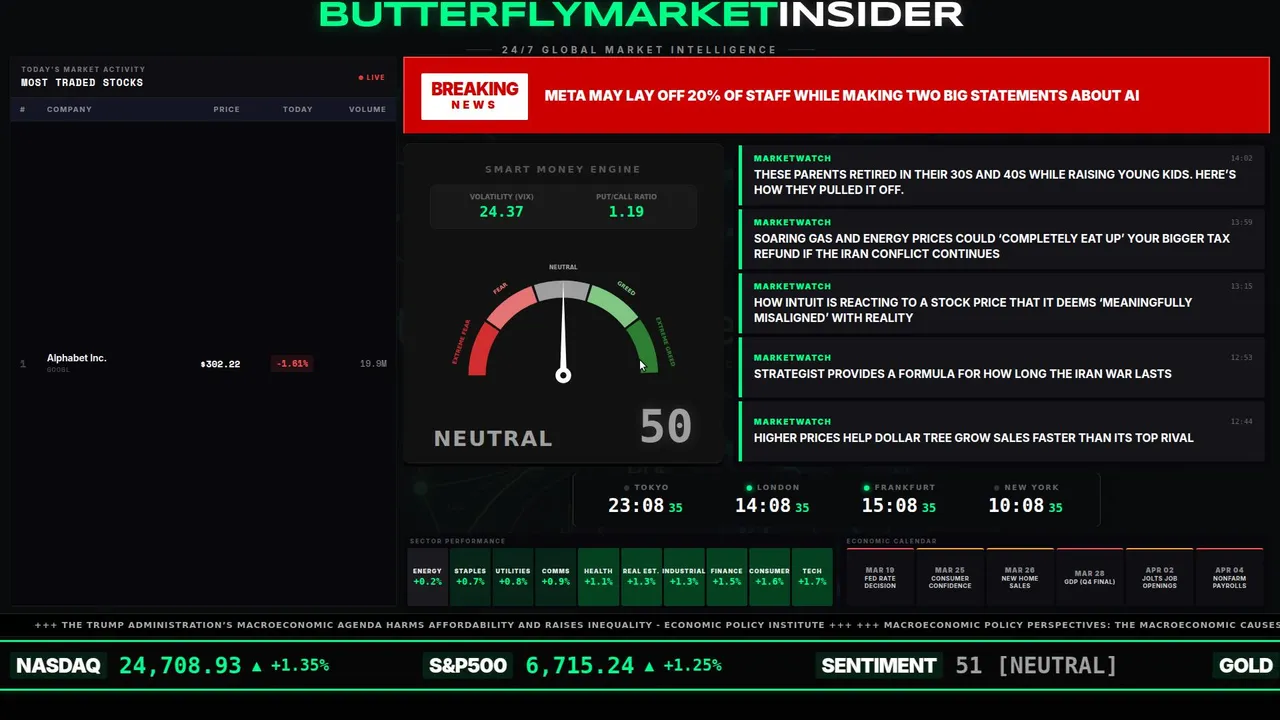Open the Dollar Tree sales story
1280x720 pixels.
click(1003, 430)
